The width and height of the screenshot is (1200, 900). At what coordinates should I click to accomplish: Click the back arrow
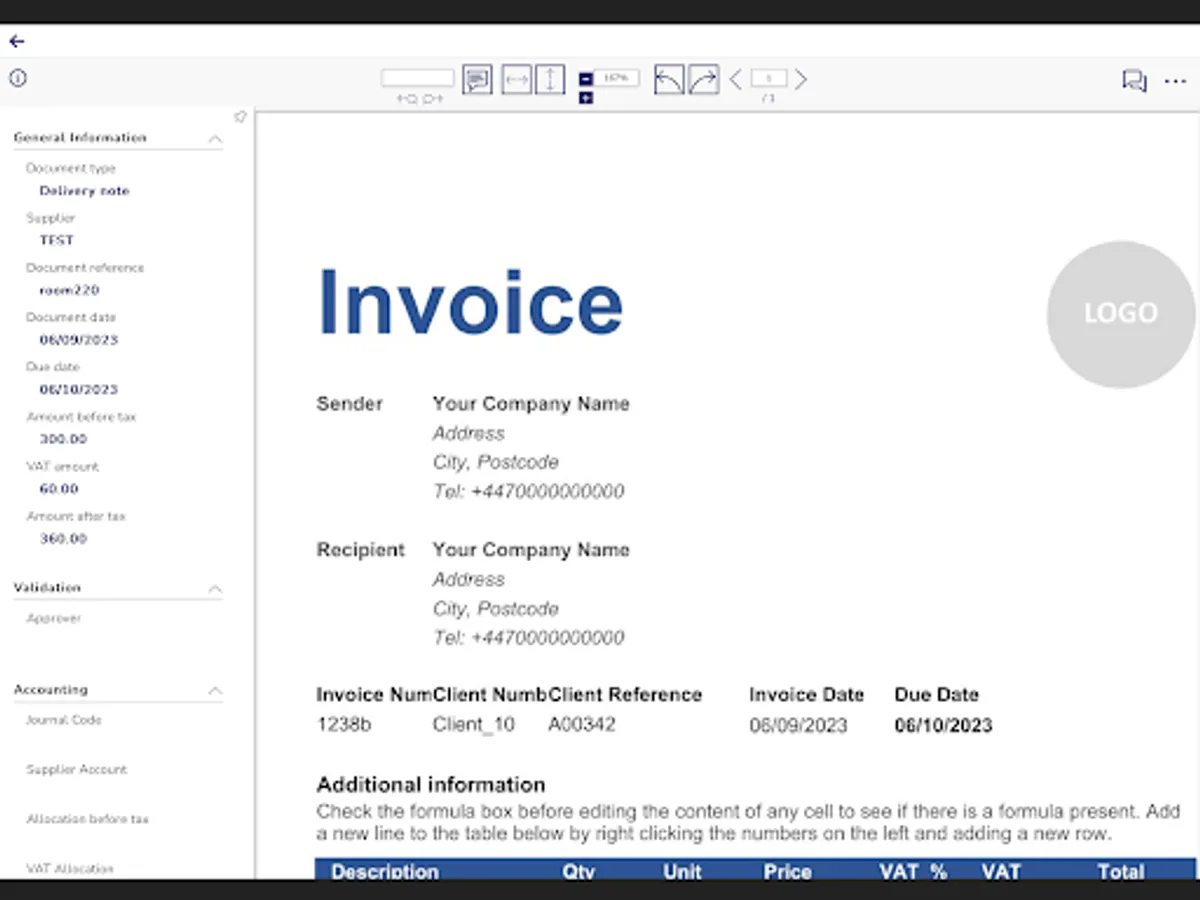(x=16, y=41)
